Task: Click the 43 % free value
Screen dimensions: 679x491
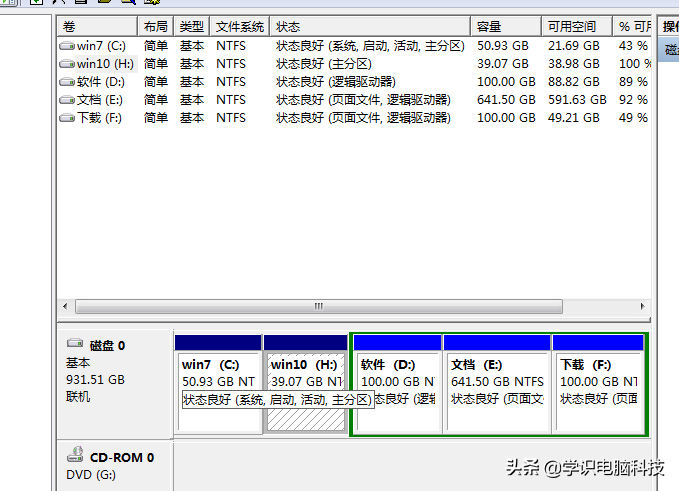Action: [633, 45]
